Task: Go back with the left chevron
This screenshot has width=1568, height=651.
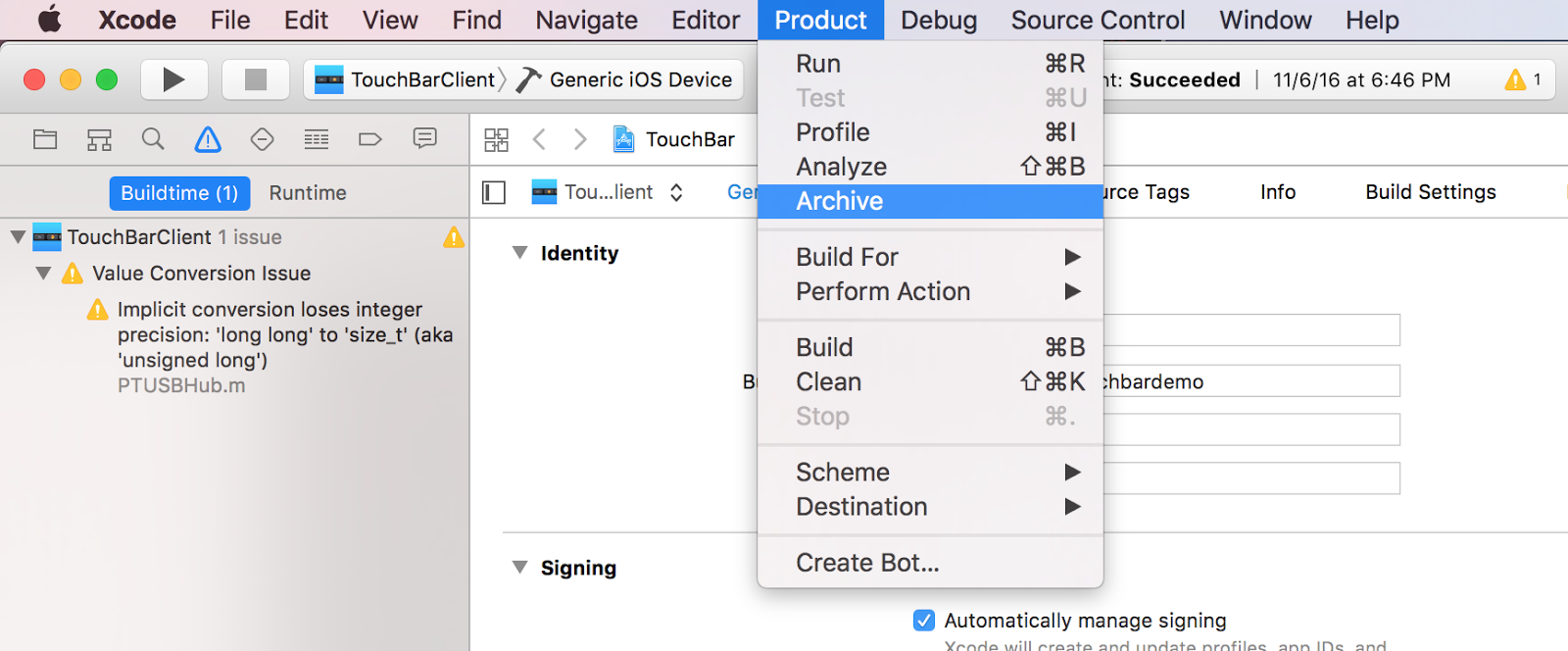Action: tap(539, 139)
